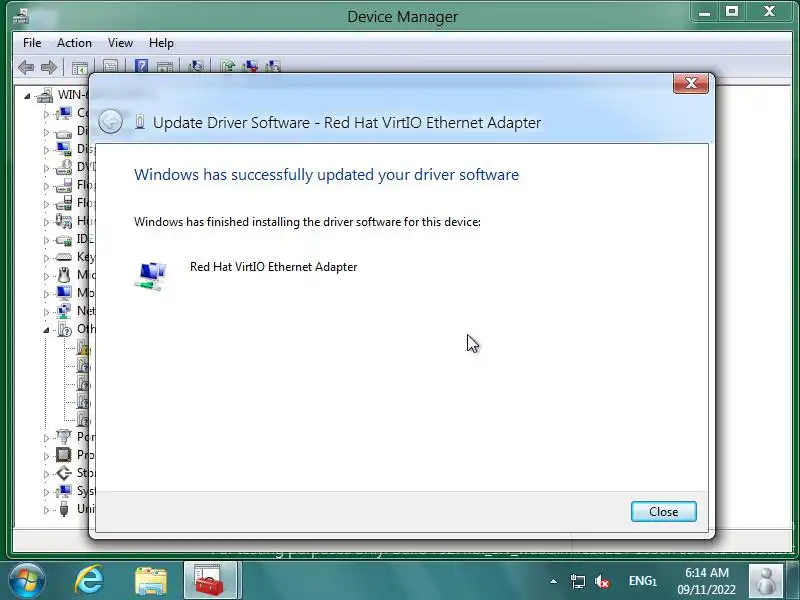Viewport: 800px width, 600px height.
Task: Expand the Keyboards category
Action: (46, 258)
